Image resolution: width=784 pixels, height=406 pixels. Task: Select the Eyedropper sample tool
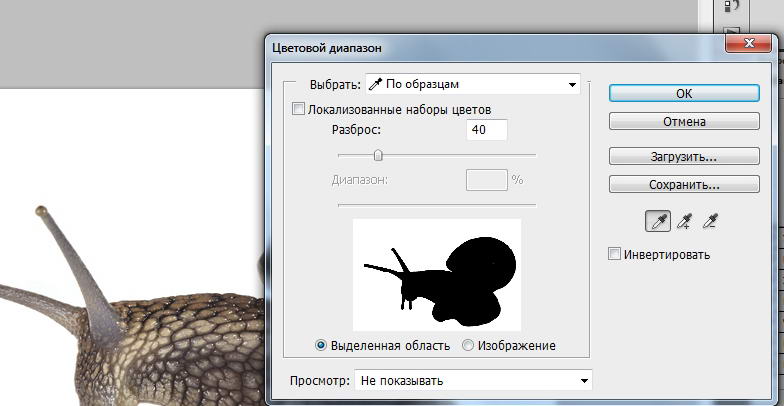coord(657,222)
